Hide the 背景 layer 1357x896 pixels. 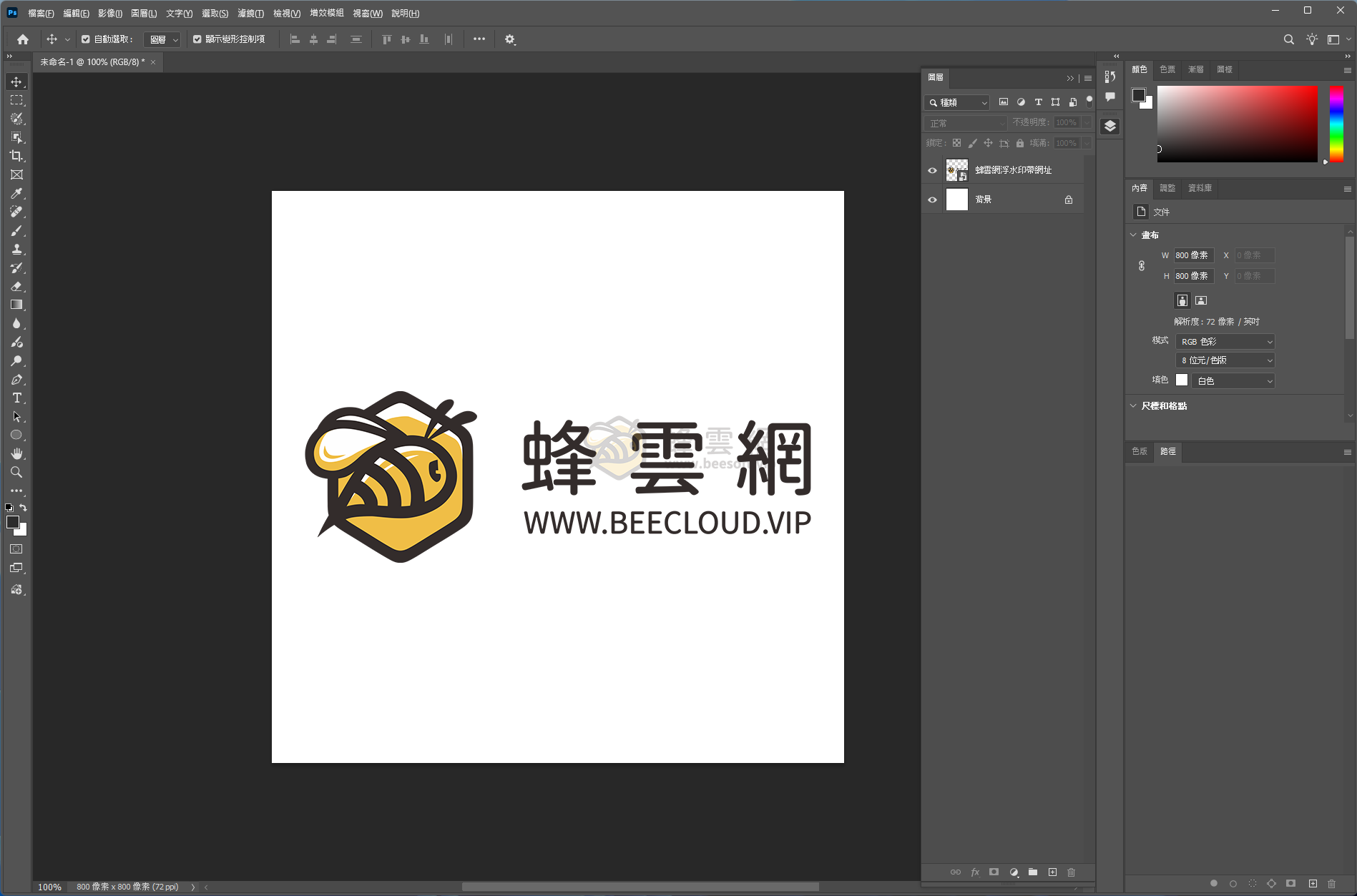point(932,200)
